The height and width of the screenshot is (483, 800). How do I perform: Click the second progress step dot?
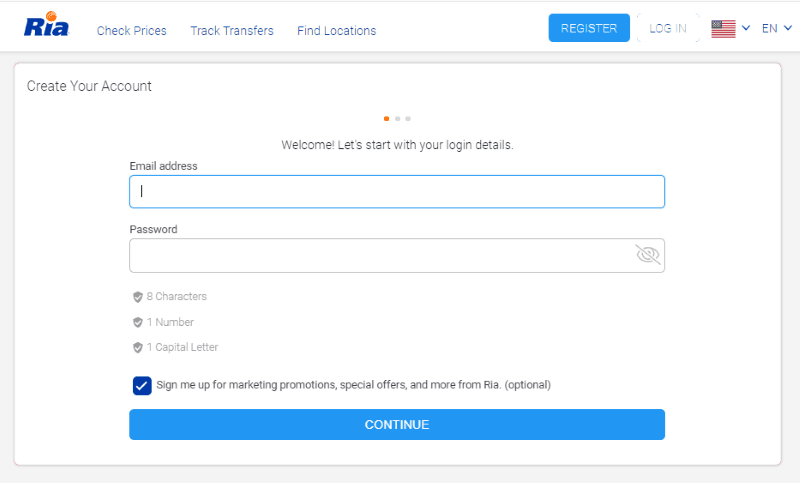[x=397, y=119]
